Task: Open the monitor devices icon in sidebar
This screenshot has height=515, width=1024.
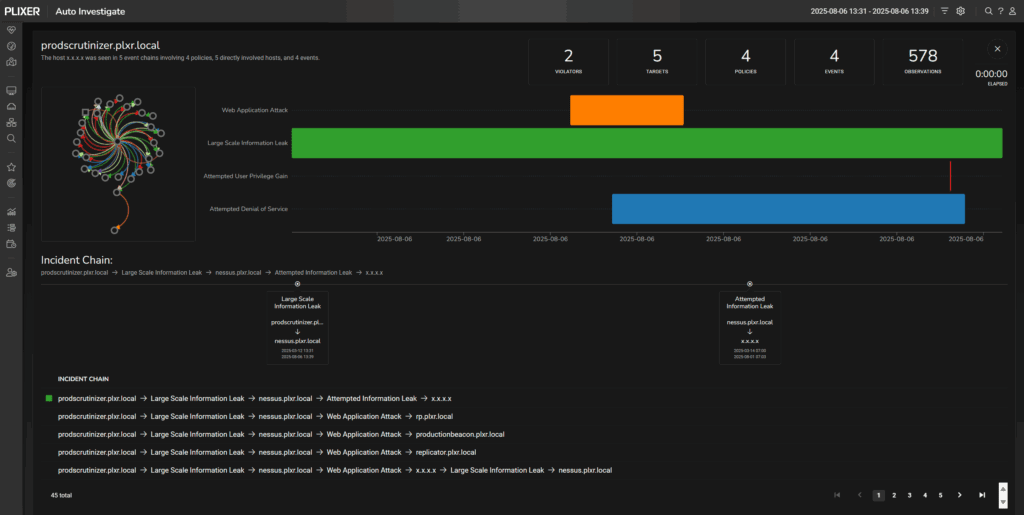Action: (x=10, y=90)
